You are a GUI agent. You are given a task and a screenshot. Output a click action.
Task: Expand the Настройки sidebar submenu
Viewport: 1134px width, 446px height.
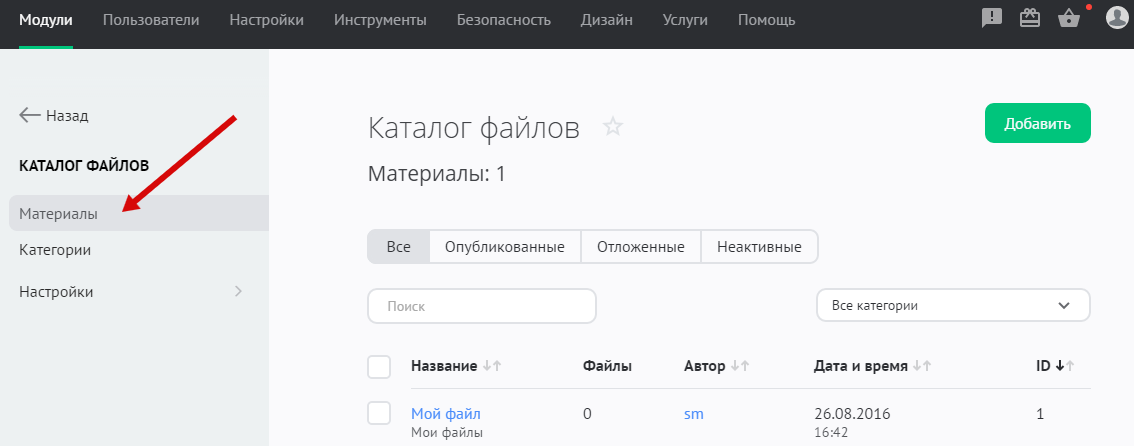click(x=238, y=292)
